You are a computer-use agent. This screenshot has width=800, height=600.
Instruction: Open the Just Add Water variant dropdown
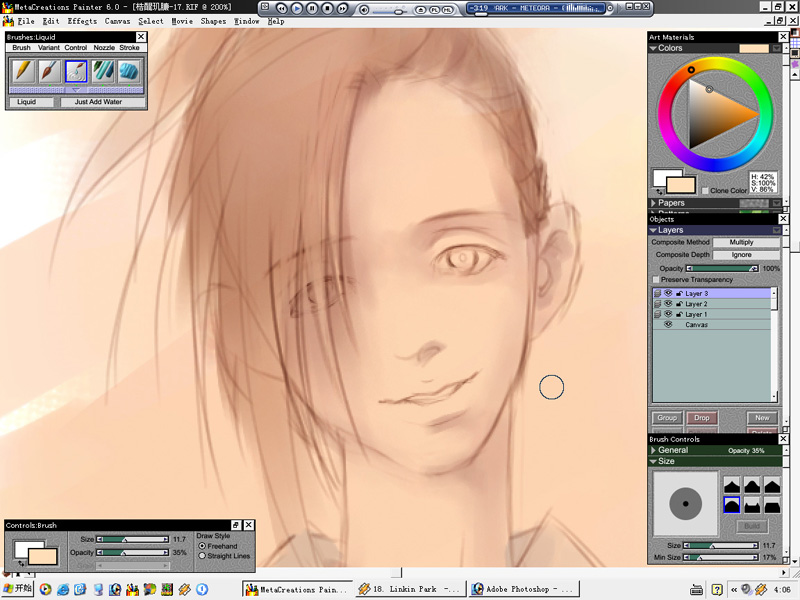coord(103,102)
